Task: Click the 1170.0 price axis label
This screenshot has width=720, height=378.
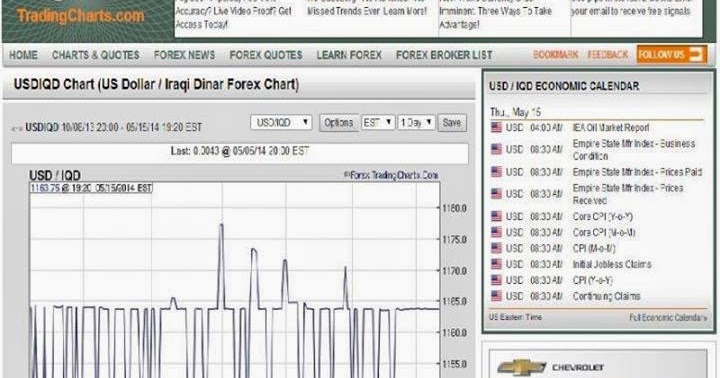Action: (455, 271)
